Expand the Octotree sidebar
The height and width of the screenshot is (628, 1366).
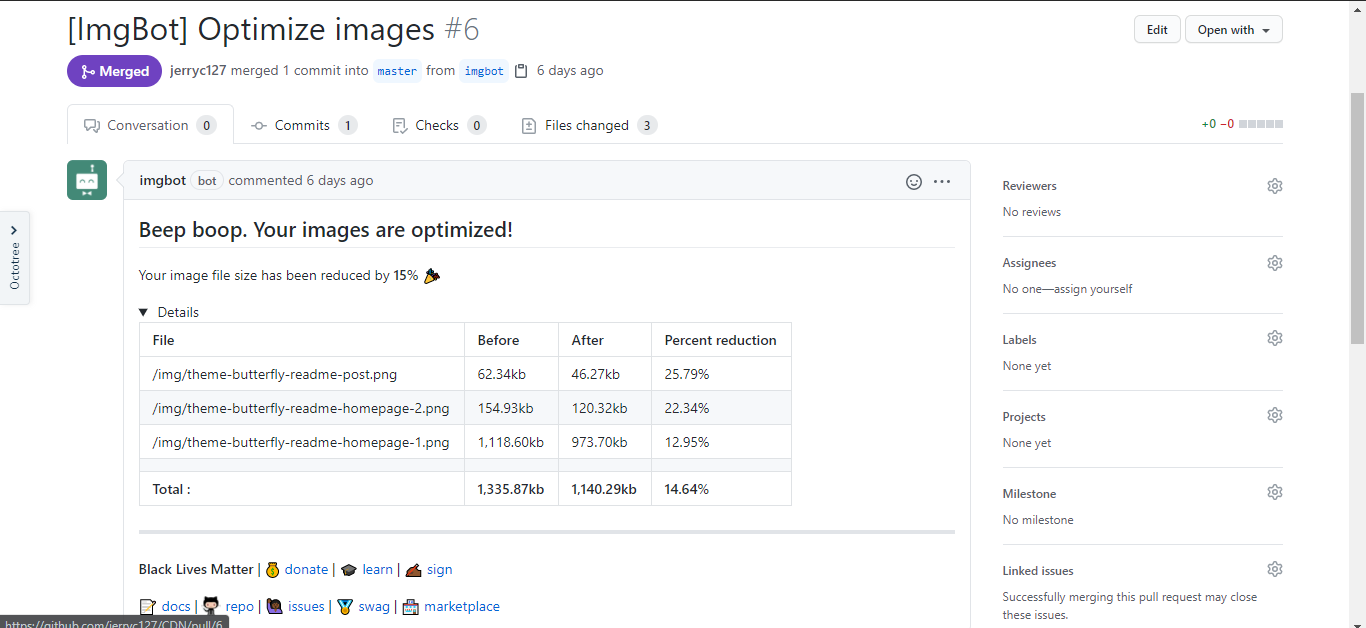[14, 257]
